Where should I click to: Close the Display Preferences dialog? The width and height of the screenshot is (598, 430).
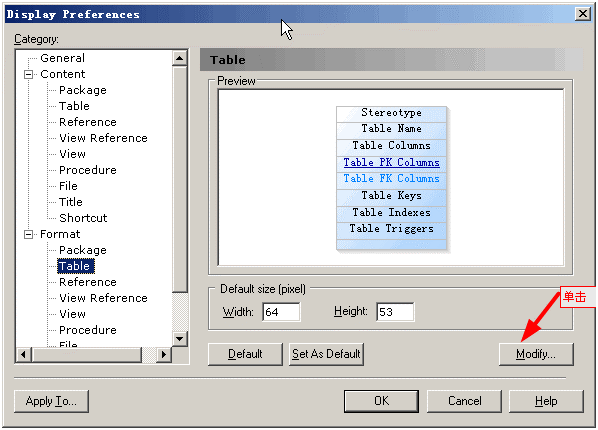point(583,14)
